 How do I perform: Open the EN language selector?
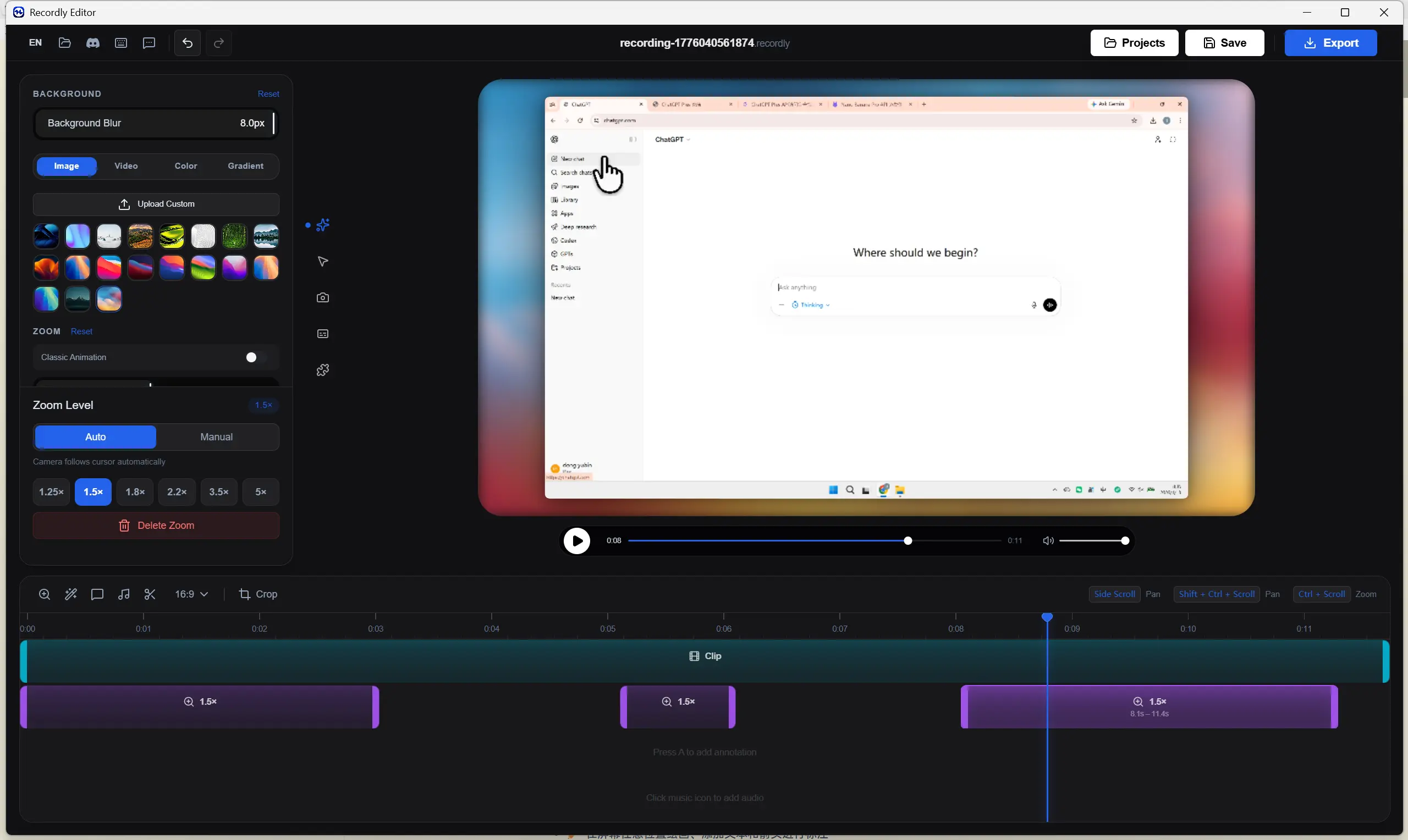(35, 43)
